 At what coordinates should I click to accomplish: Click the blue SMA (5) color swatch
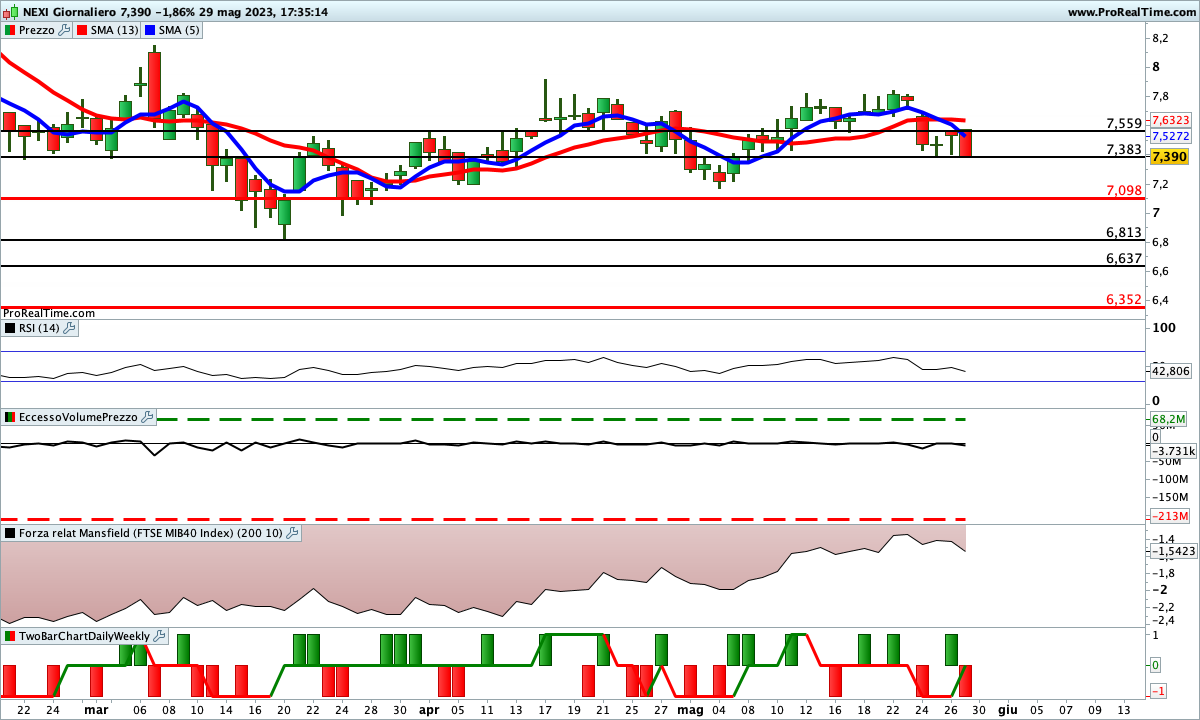151,30
